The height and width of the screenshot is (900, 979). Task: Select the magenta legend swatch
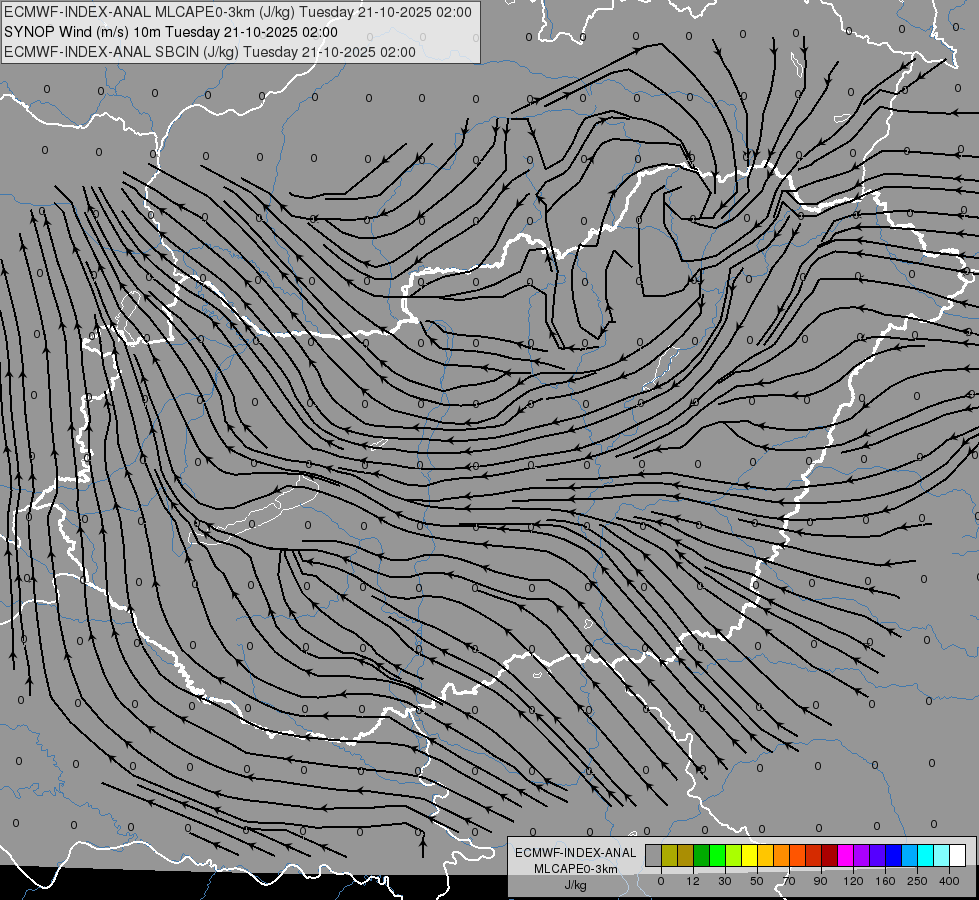click(x=845, y=855)
